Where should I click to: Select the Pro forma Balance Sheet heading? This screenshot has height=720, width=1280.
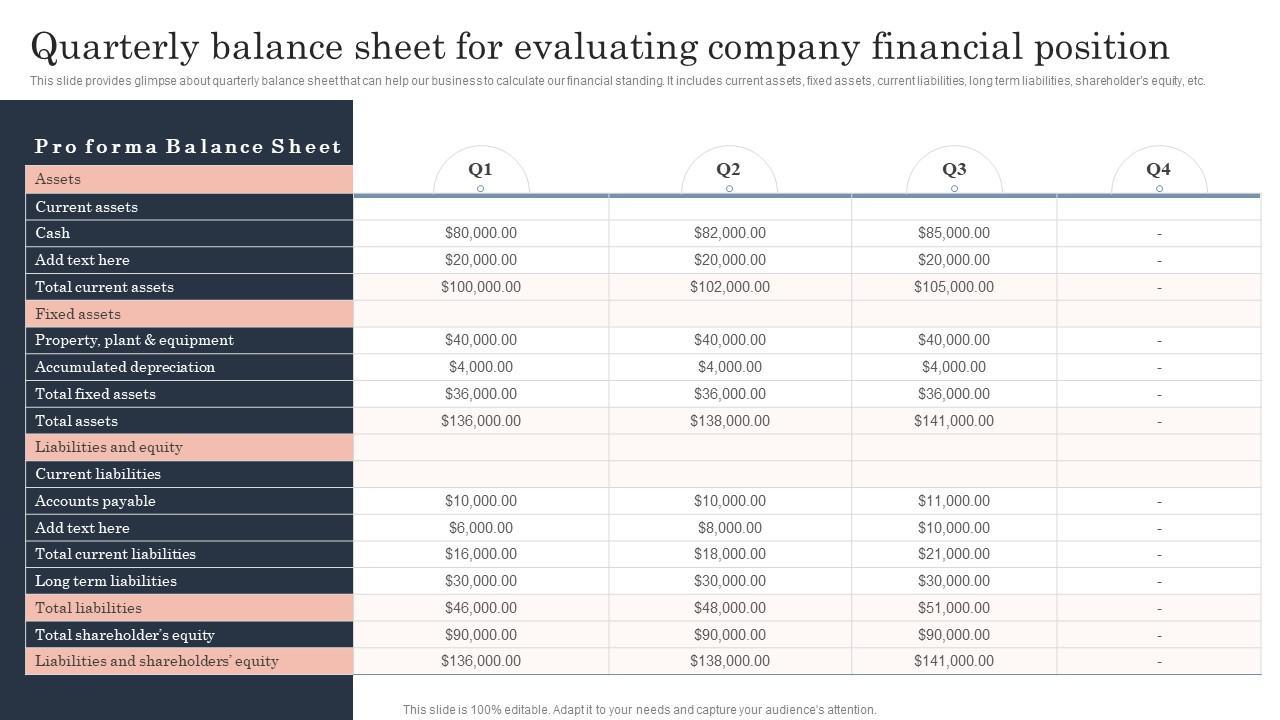click(188, 147)
